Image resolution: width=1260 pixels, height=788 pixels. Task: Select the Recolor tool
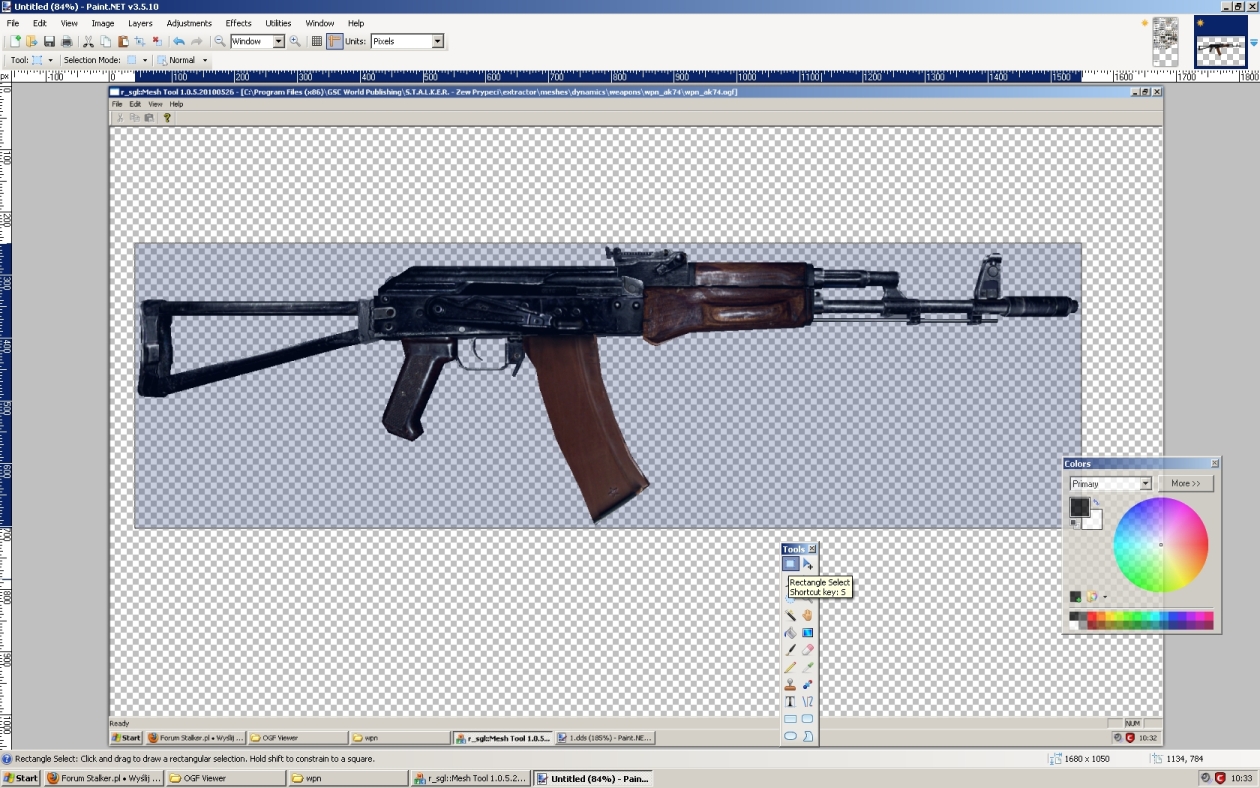coord(807,685)
